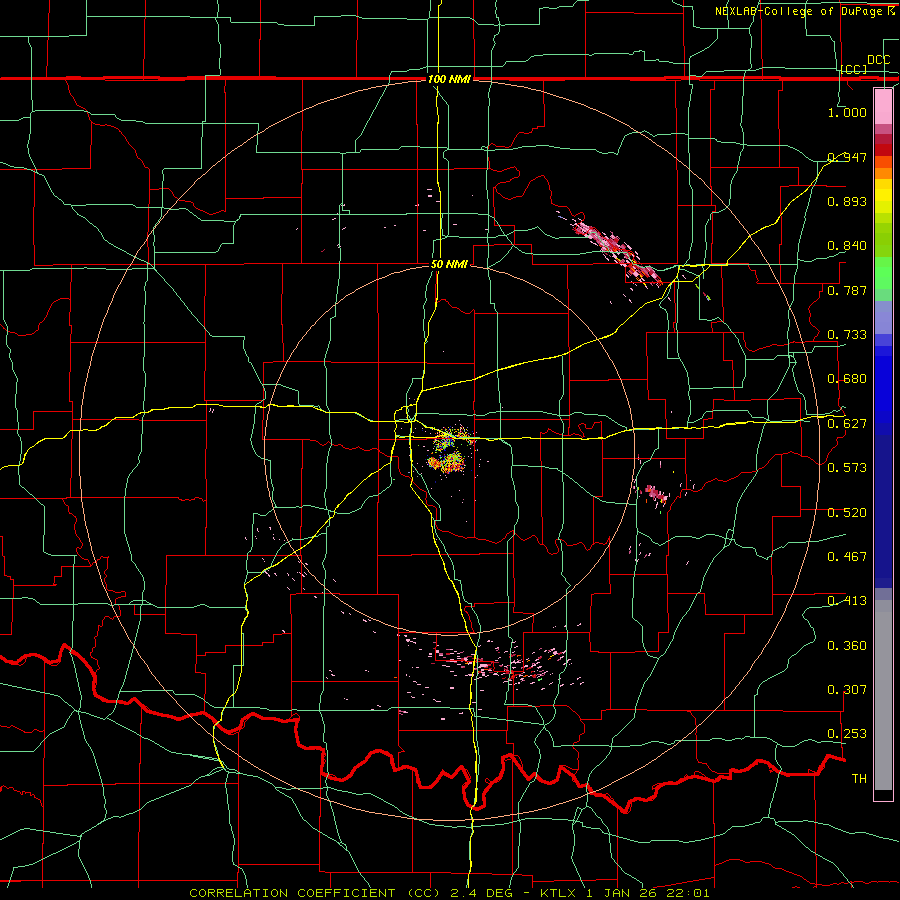The height and width of the screenshot is (900, 900).
Task: Click the 0.573 legend value
Action: click(847, 468)
